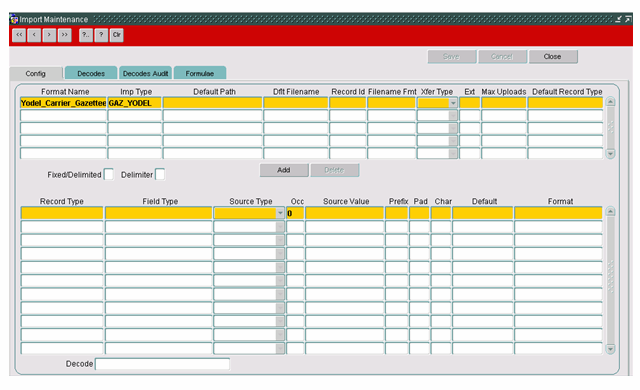
Task: Click the Decode input field
Action: tap(162, 364)
